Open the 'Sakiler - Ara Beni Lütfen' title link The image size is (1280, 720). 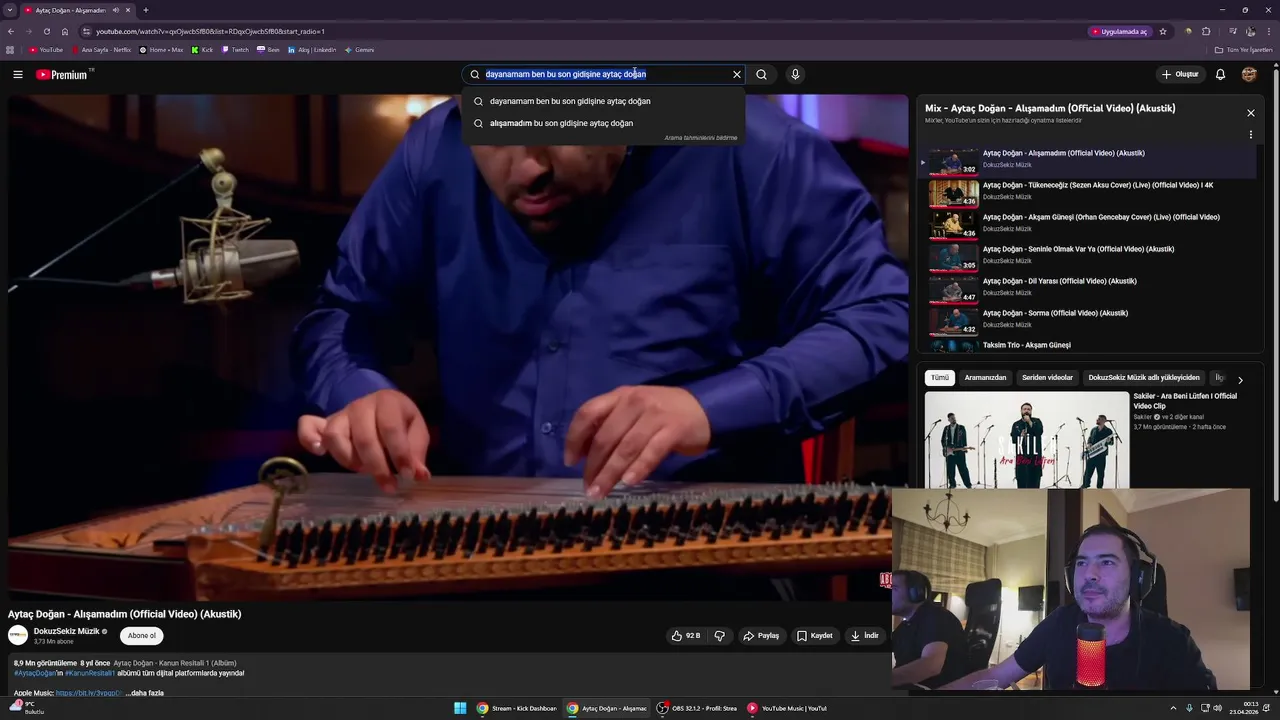click(1185, 400)
